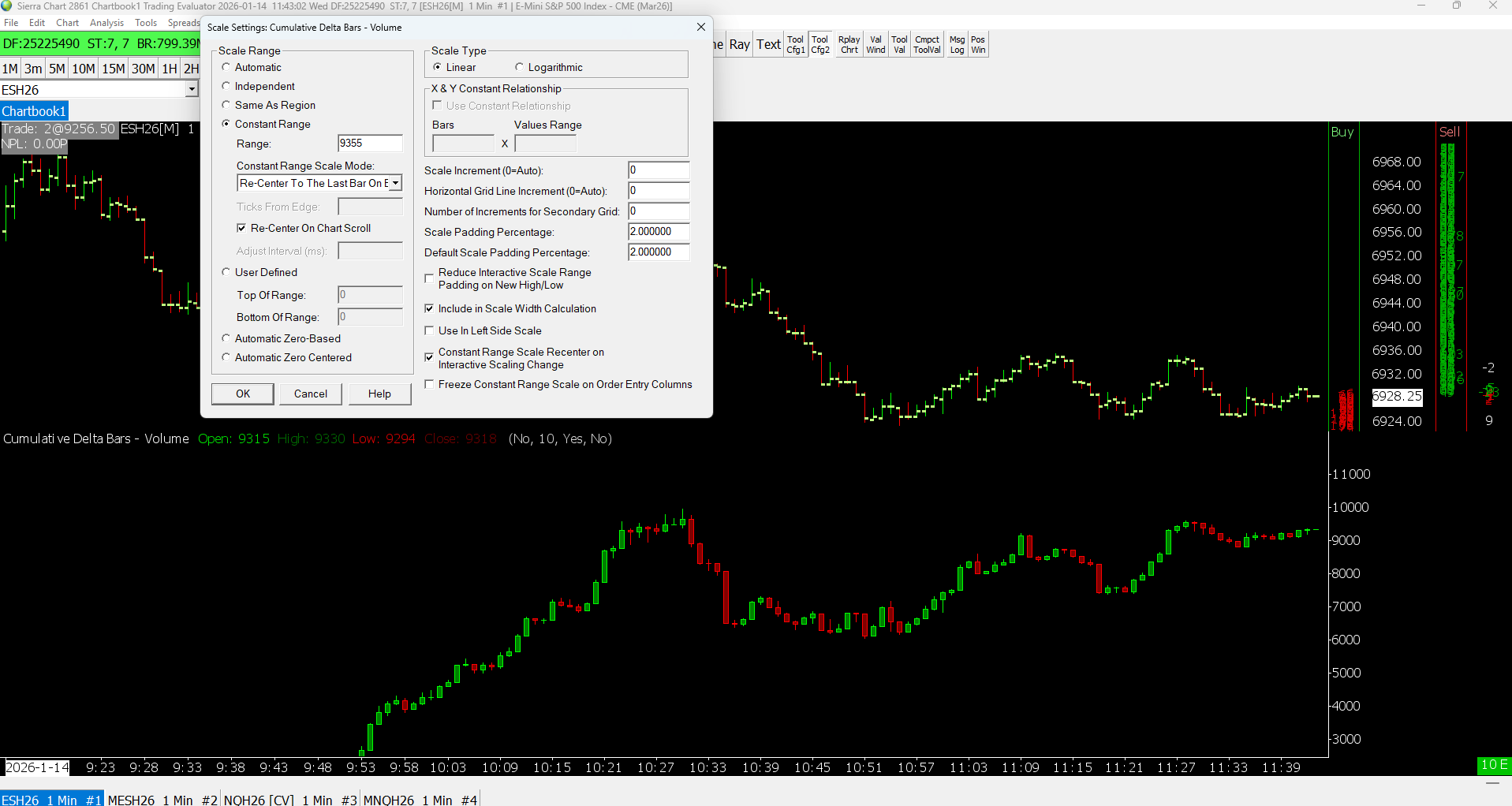Choose the Logarithmic scale type
This screenshot has height=806, width=1512.
519,68
